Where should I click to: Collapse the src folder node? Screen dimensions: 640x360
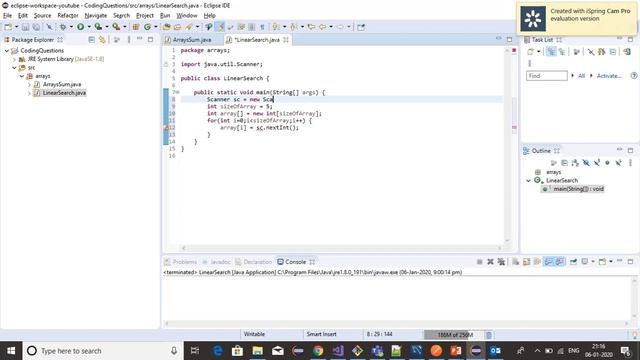click(14, 67)
